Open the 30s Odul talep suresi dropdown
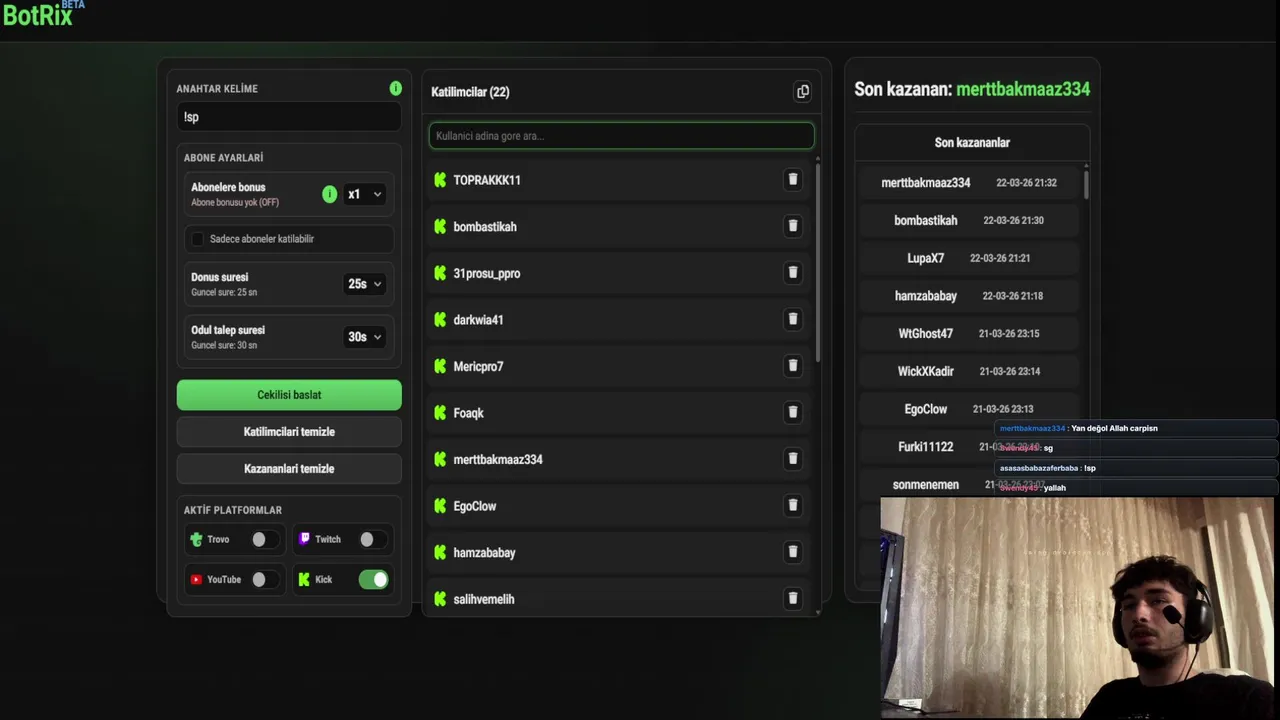The height and width of the screenshot is (720, 1280). [x=364, y=337]
